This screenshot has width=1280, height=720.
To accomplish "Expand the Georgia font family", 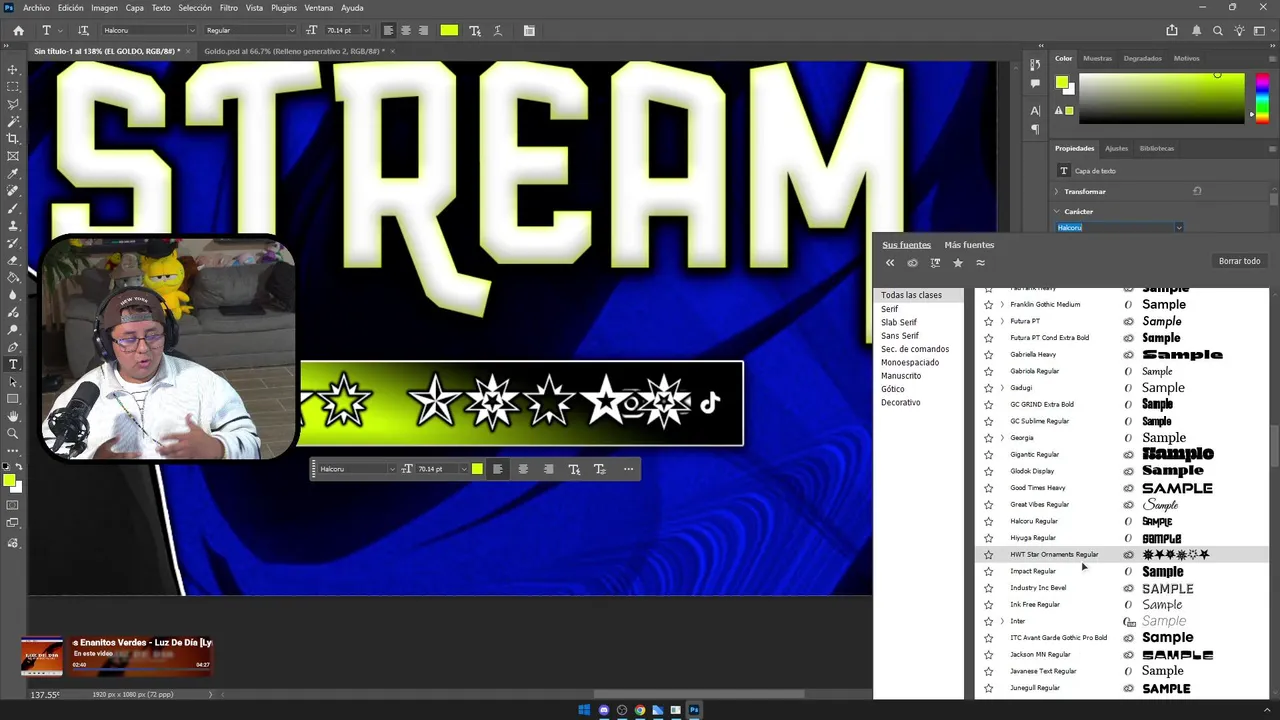I will coord(1002,438).
